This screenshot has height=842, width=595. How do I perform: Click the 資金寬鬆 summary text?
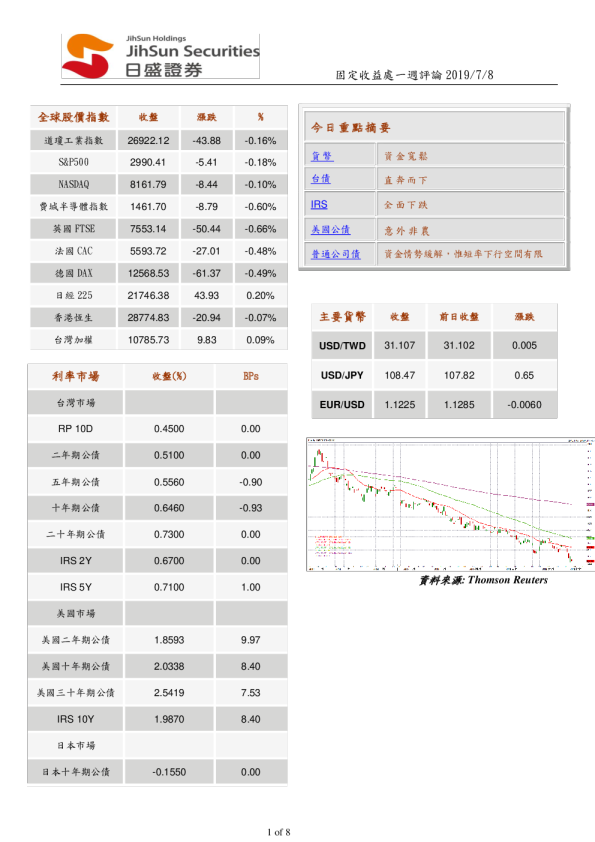[x=406, y=156]
